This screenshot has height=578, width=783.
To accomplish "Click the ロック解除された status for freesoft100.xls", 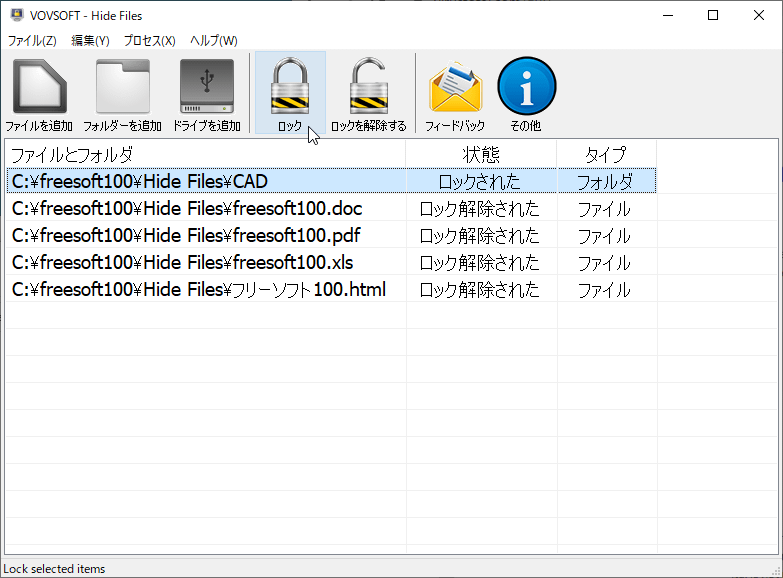I will point(479,262).
